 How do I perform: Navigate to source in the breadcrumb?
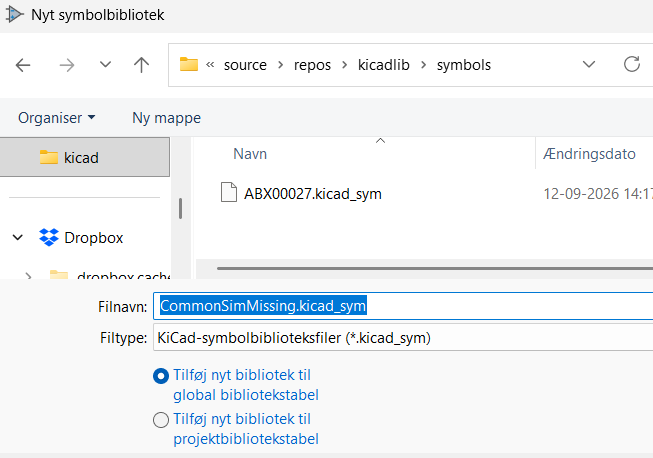coord(245,65)
